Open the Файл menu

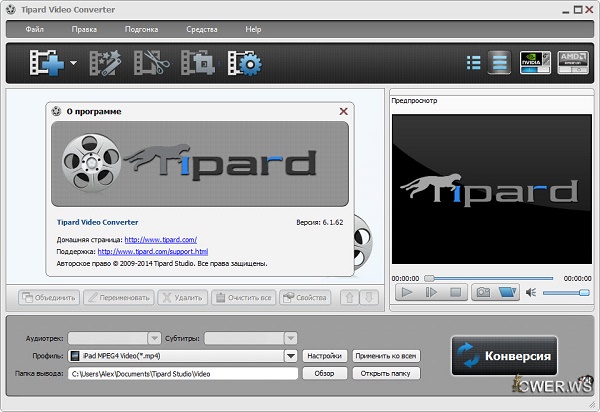[x=33, y=29]
